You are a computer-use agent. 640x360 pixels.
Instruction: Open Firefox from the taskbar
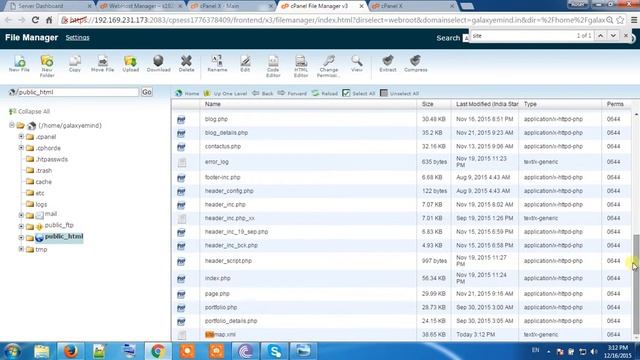click(71, 351)
